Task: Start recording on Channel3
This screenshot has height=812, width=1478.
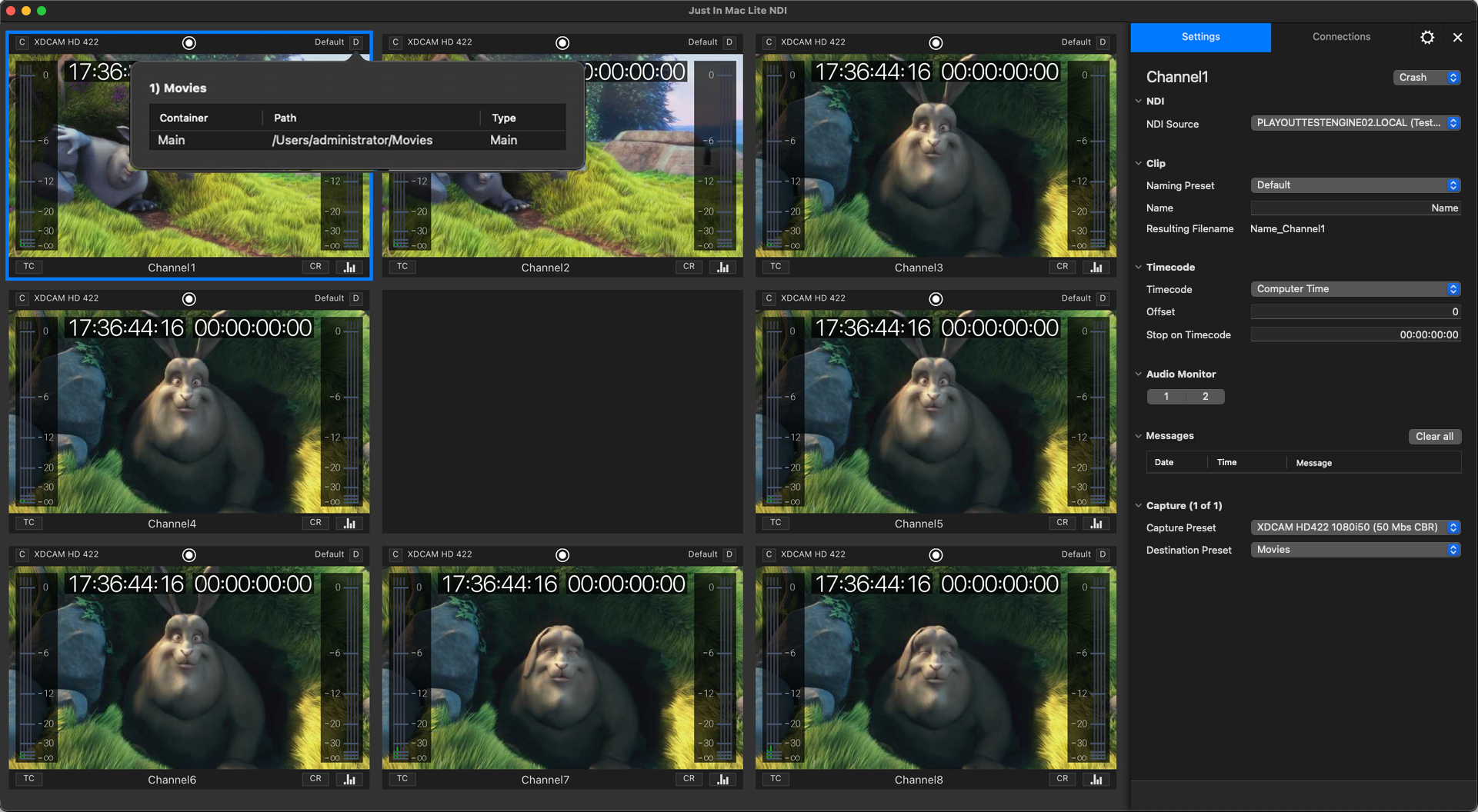Action: click(936, 43)
